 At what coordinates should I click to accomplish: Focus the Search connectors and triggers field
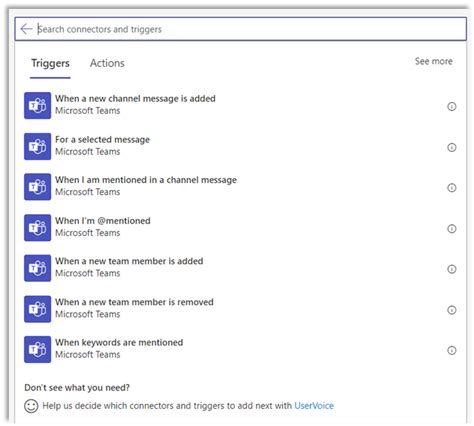pos(240,29)
